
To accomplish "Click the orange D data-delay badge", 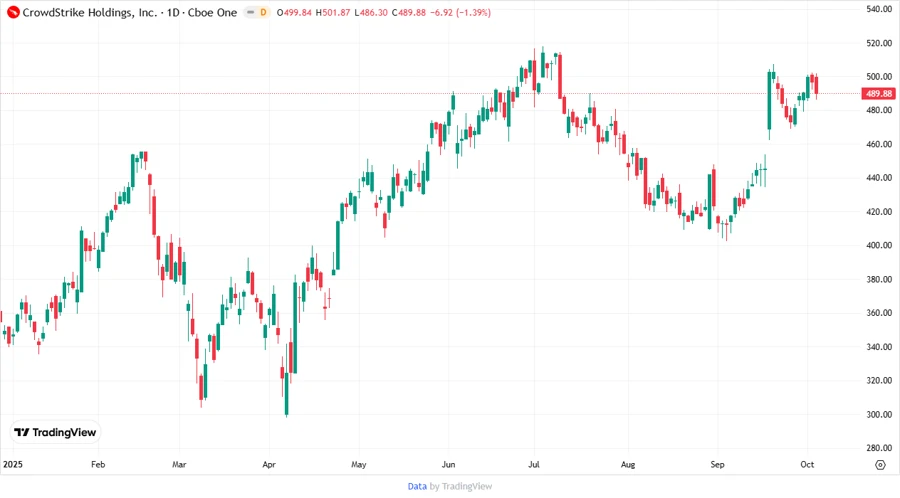I will (x=264, y=12).
